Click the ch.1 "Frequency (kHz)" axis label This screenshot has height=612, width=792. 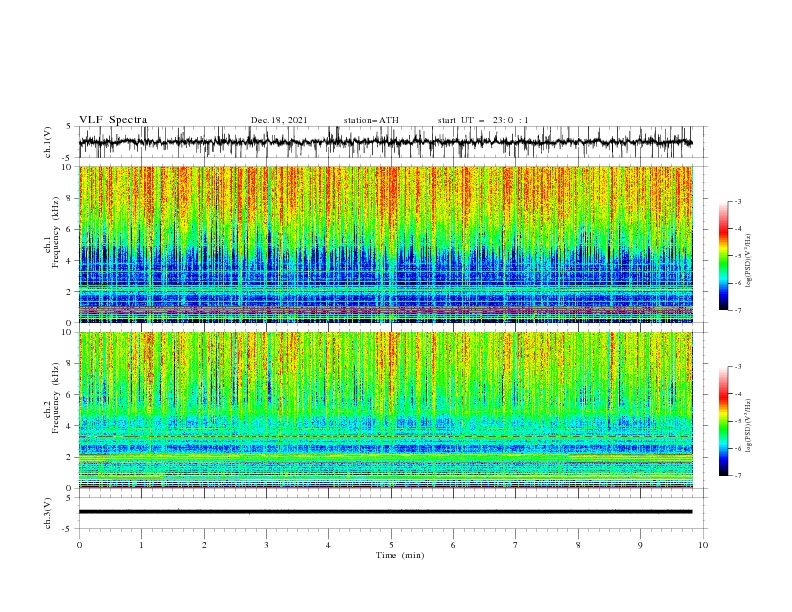[x=56, y=231]
